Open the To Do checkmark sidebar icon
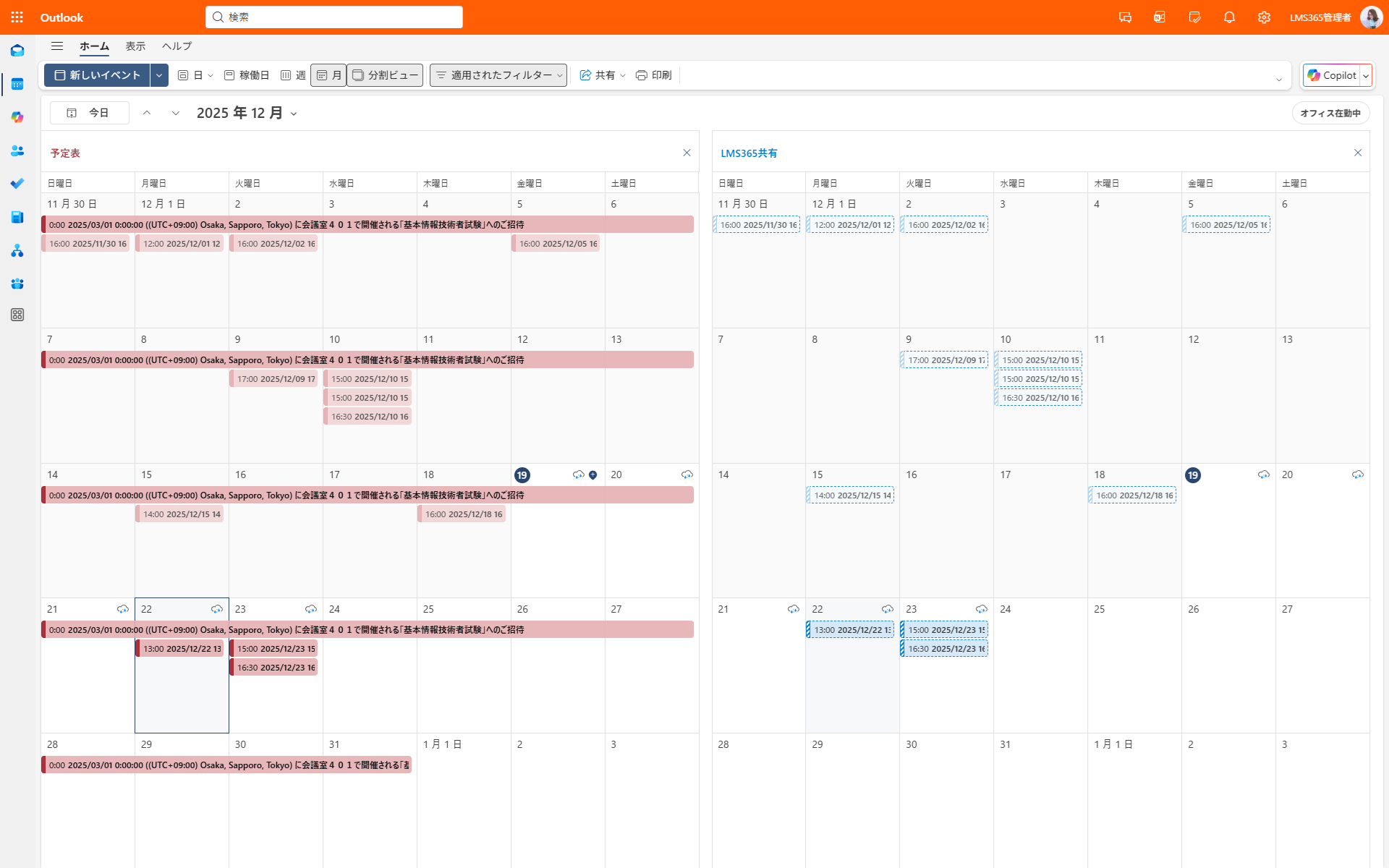The height and width of the screenshot is (868, 1389). pos(17,184)
